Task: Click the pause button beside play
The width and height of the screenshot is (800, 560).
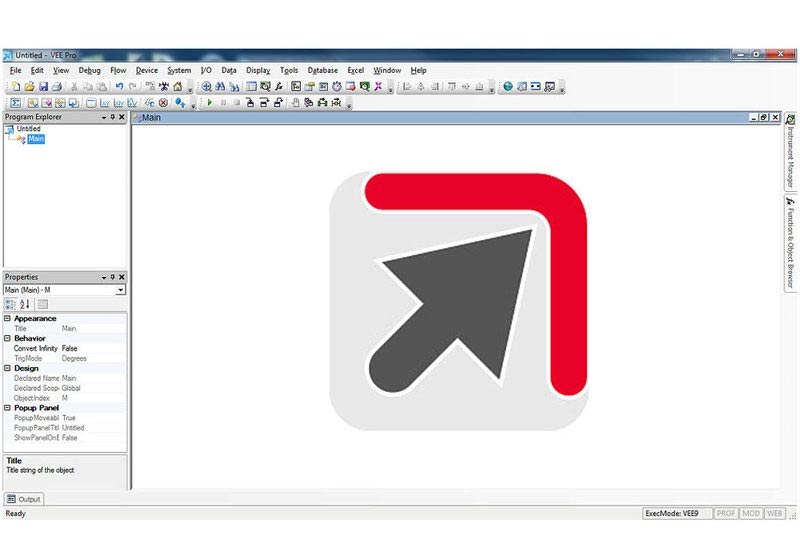Action: (223, 103)
